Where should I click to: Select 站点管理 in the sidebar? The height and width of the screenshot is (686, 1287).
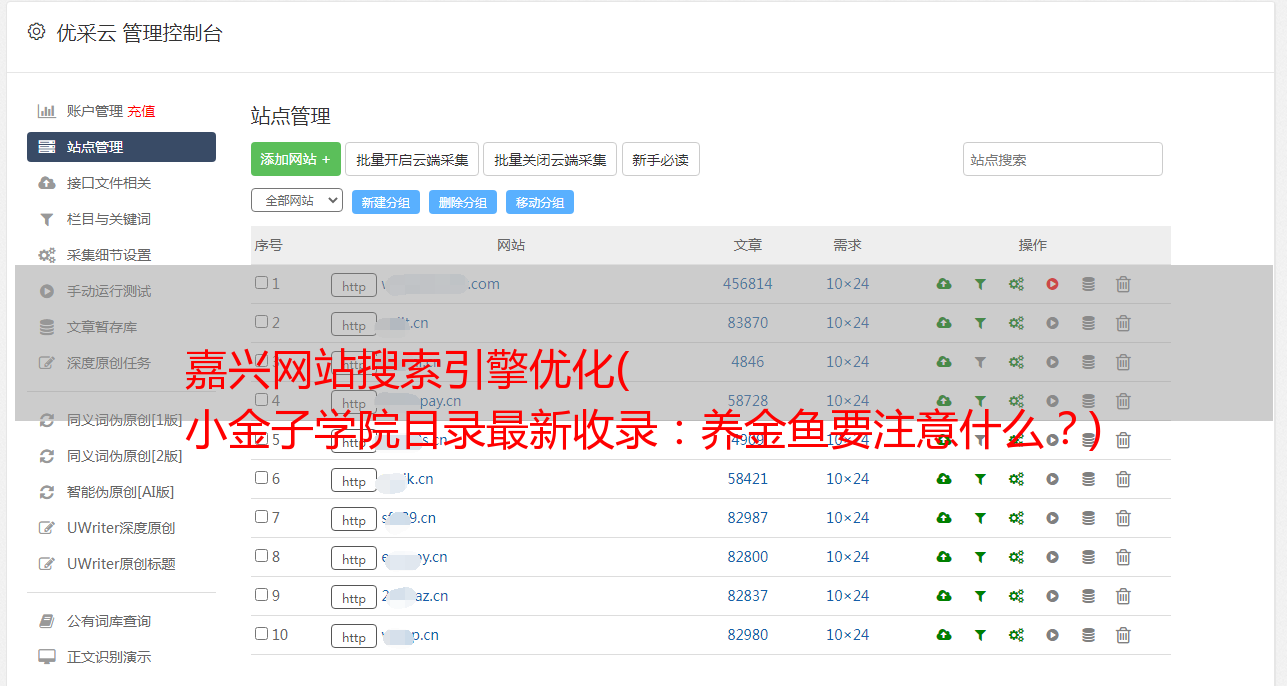(x=121, y=147)
